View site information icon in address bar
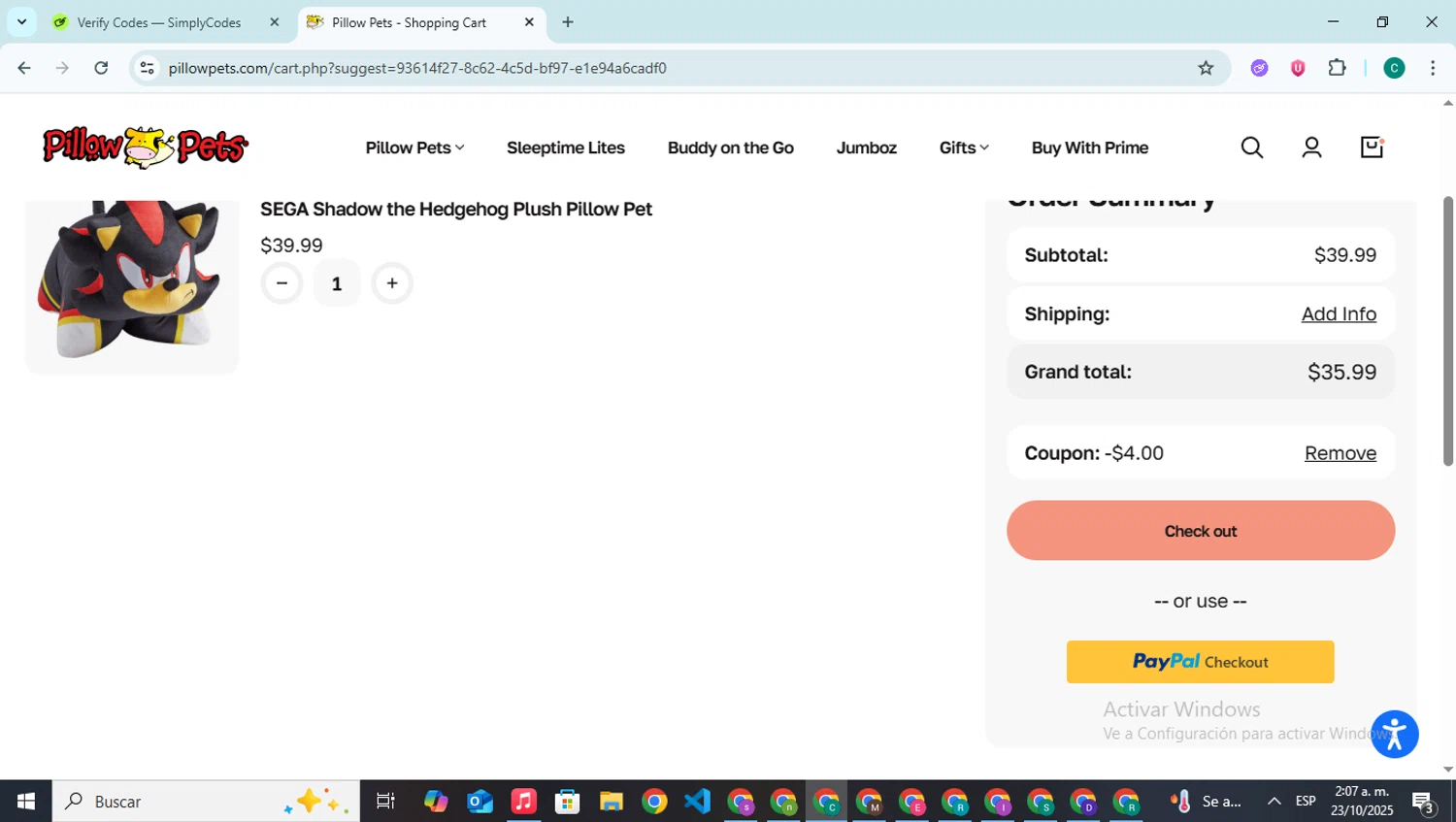The image size is (1456, 822). [147, 68]
